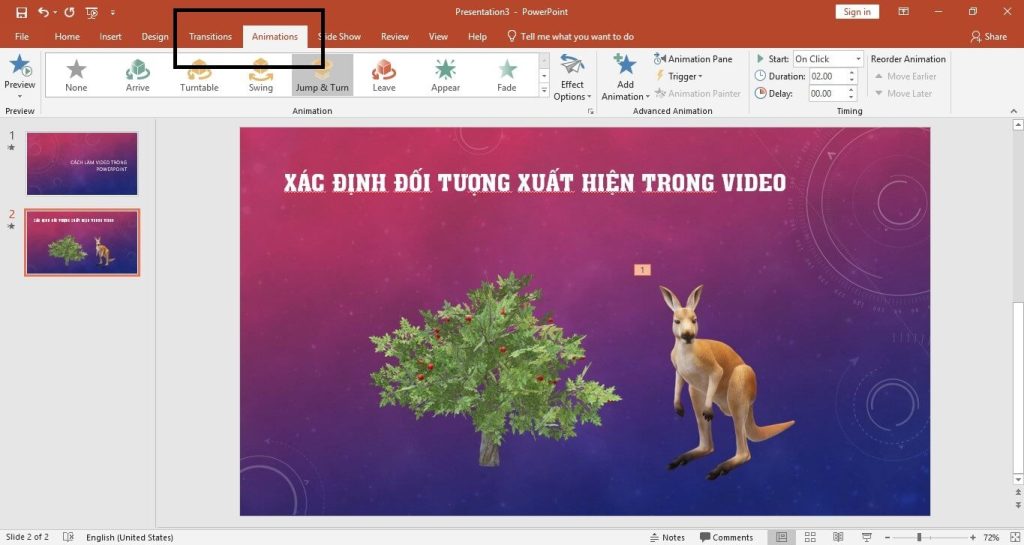
Task: Open the Start On Click combo box
Action: click(x=828, y=59)
